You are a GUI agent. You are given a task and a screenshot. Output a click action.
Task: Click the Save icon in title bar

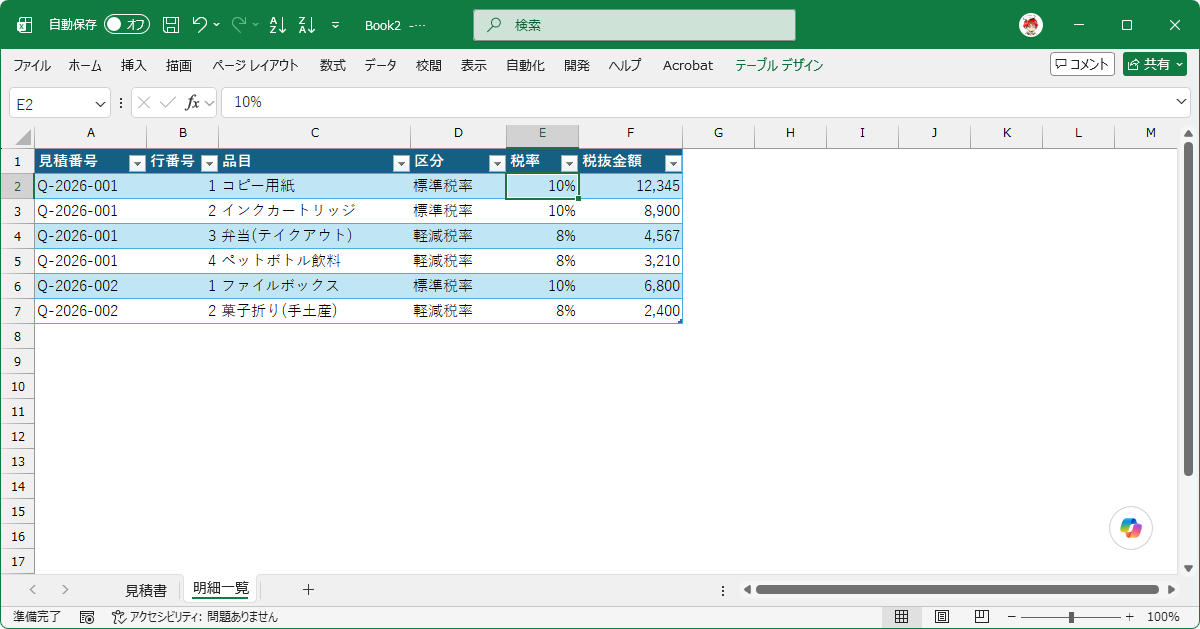click(x=171, y=25)
